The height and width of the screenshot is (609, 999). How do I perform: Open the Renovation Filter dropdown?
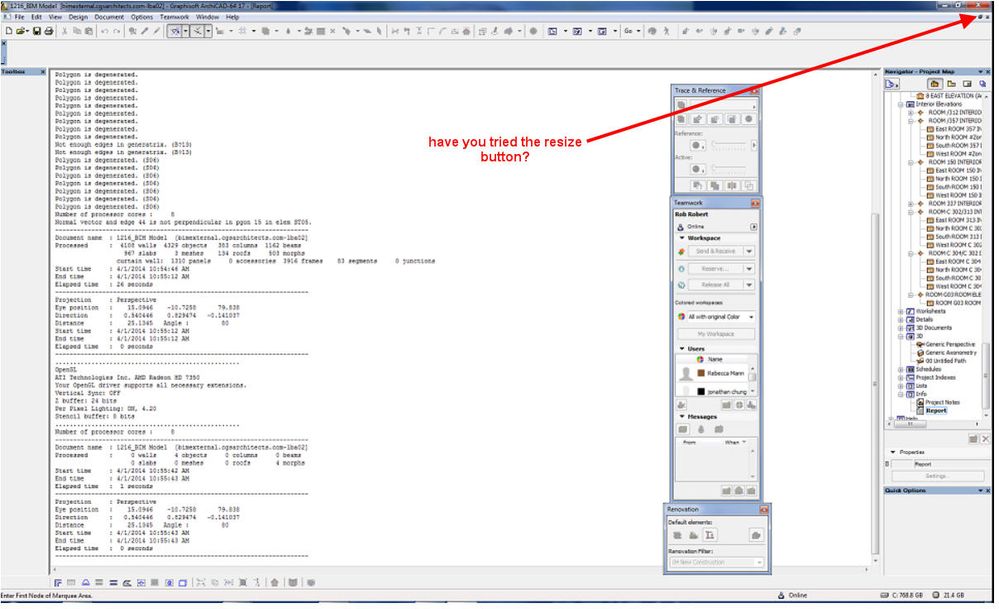point(714,562)
